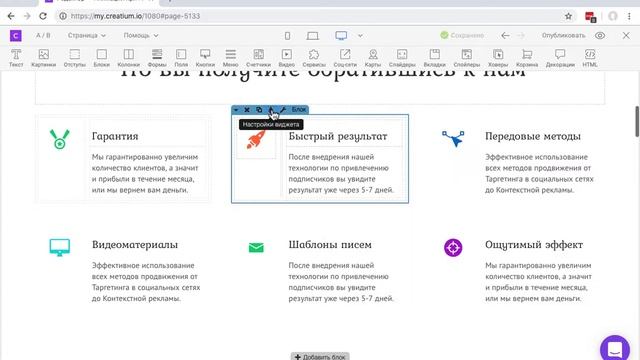Toggle page preview eye icon

coord(600,36)
